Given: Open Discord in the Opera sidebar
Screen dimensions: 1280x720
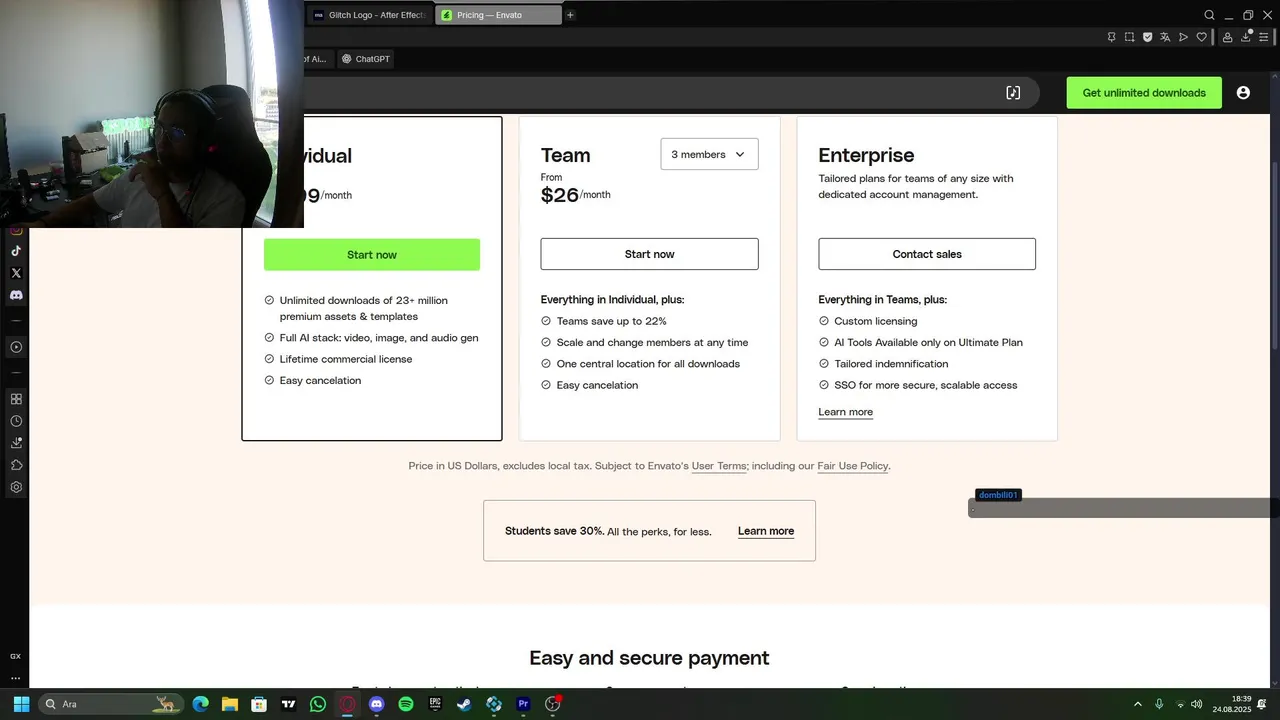Looking at the screenshot, I should [x=16, y=295].
